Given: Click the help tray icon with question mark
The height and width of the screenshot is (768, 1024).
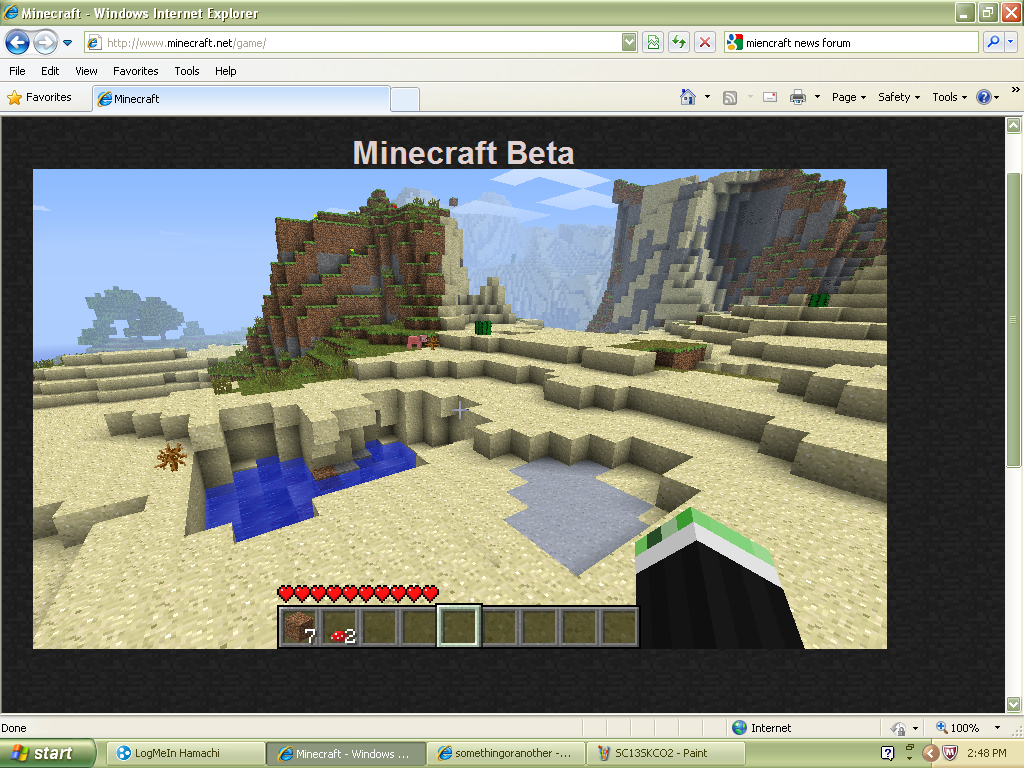Looking at the screenshot, I should [x=887, y=753].
